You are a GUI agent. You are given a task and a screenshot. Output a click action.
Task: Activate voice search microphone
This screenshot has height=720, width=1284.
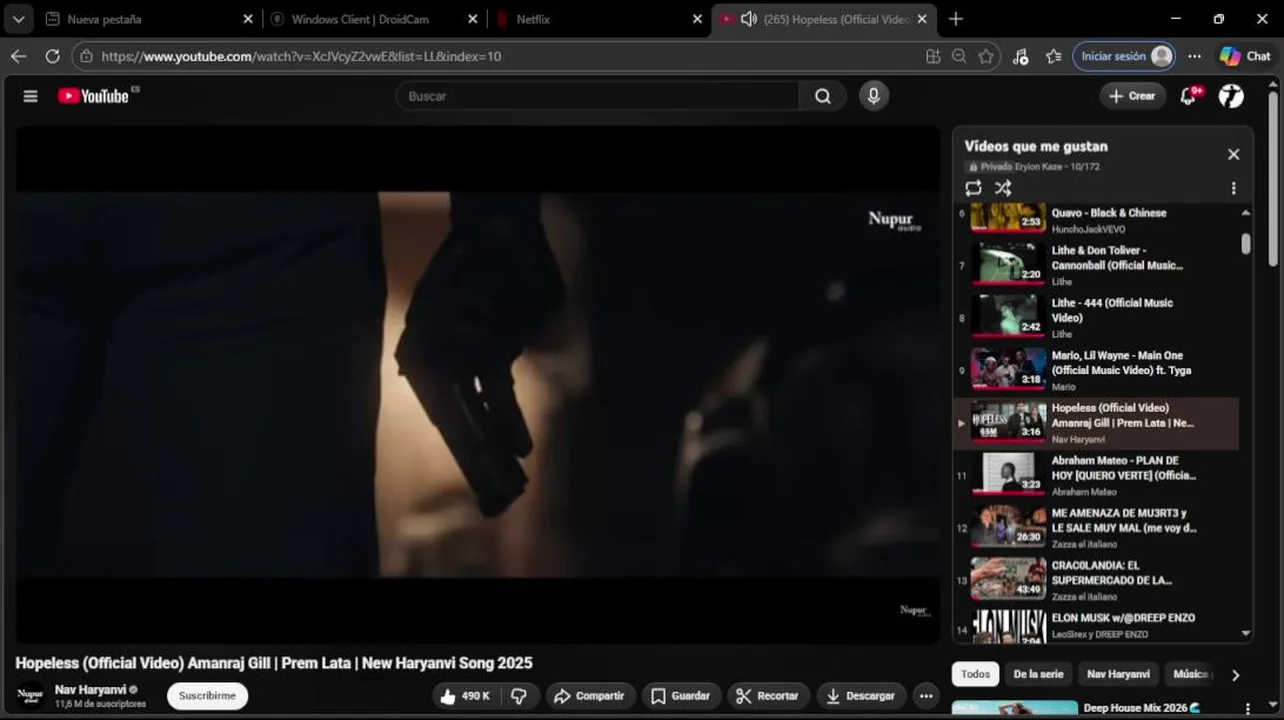pyautogui.click(x=873, y=96)
